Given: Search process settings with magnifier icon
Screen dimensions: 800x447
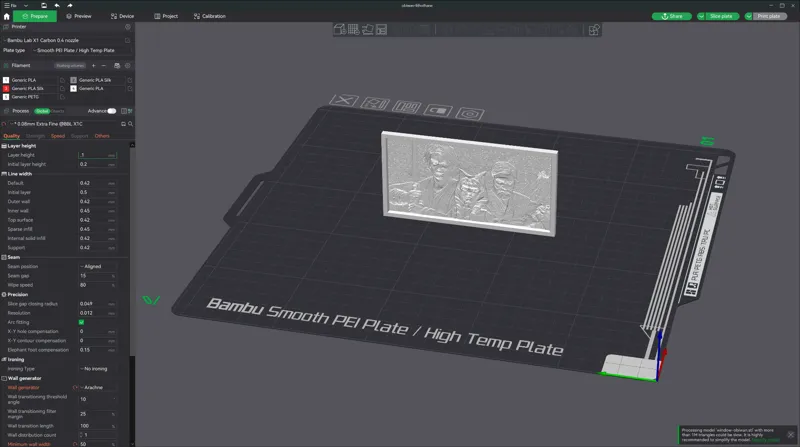Looking at the screenshot, I should tap(130, 124).
